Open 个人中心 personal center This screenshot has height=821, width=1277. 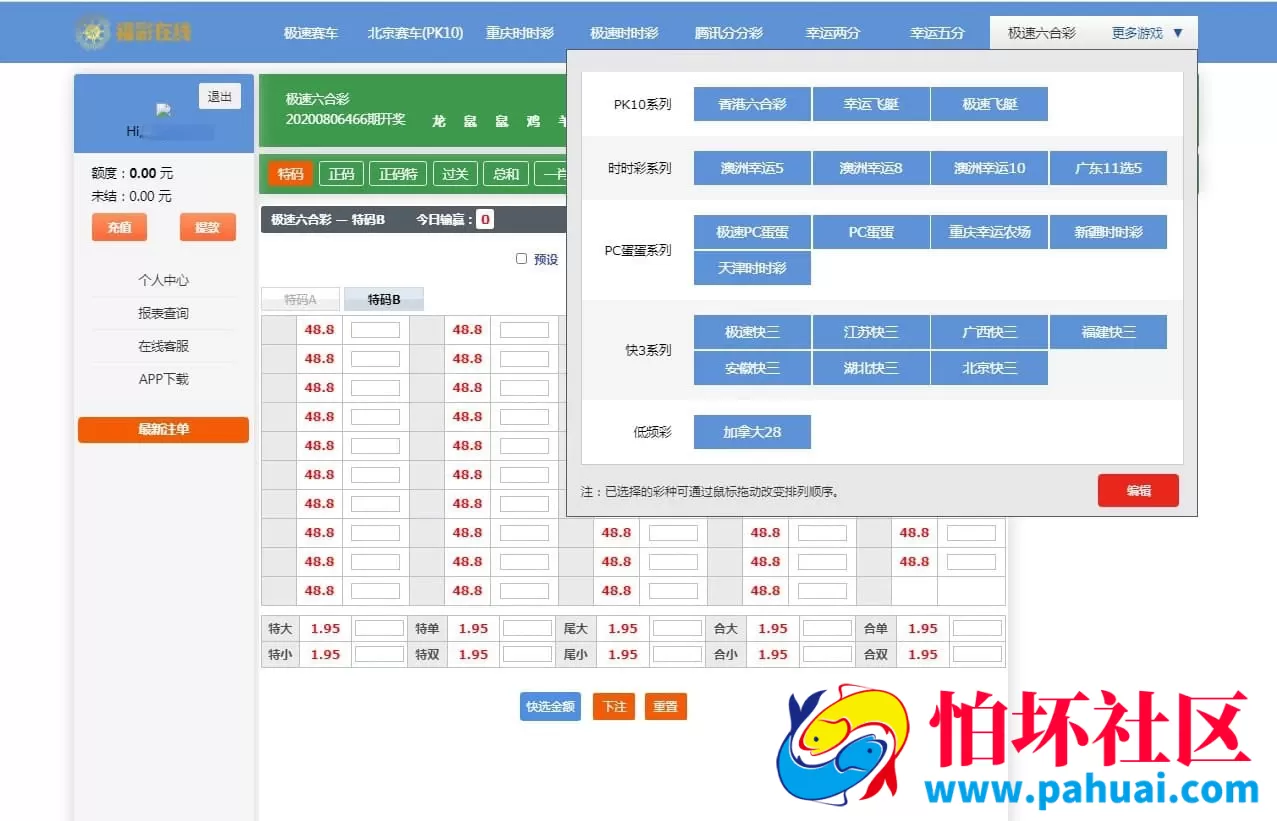point(163,280)
